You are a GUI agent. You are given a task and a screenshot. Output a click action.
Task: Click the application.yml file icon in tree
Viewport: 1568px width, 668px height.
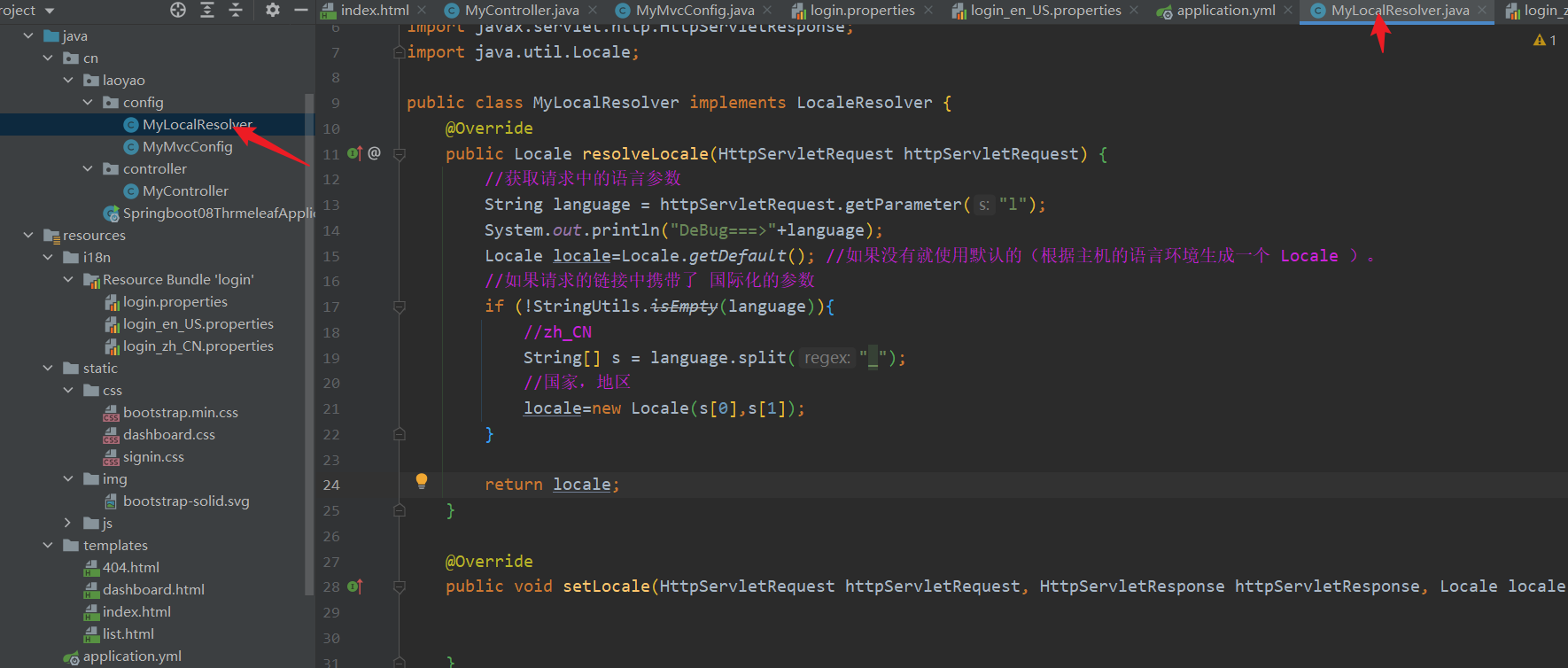click(71, 656)
